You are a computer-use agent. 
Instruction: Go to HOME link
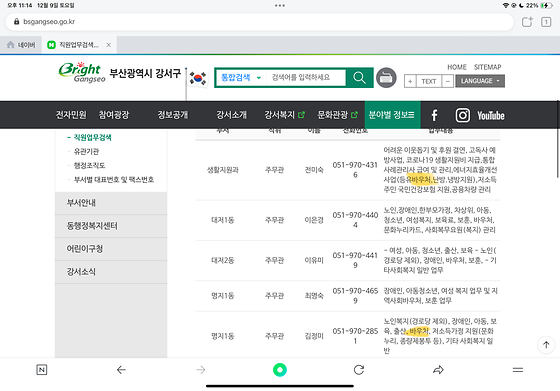click(x=457, y=67)
